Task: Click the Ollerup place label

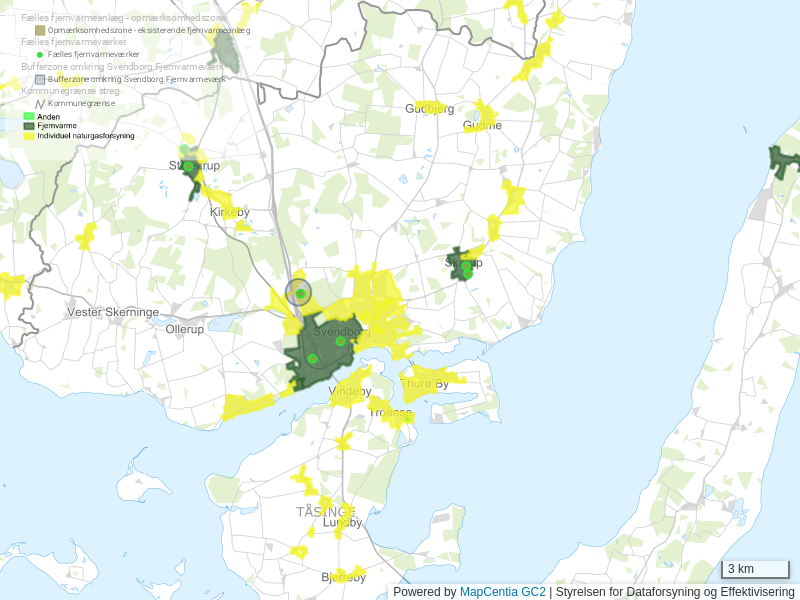Action: [184, 328]
